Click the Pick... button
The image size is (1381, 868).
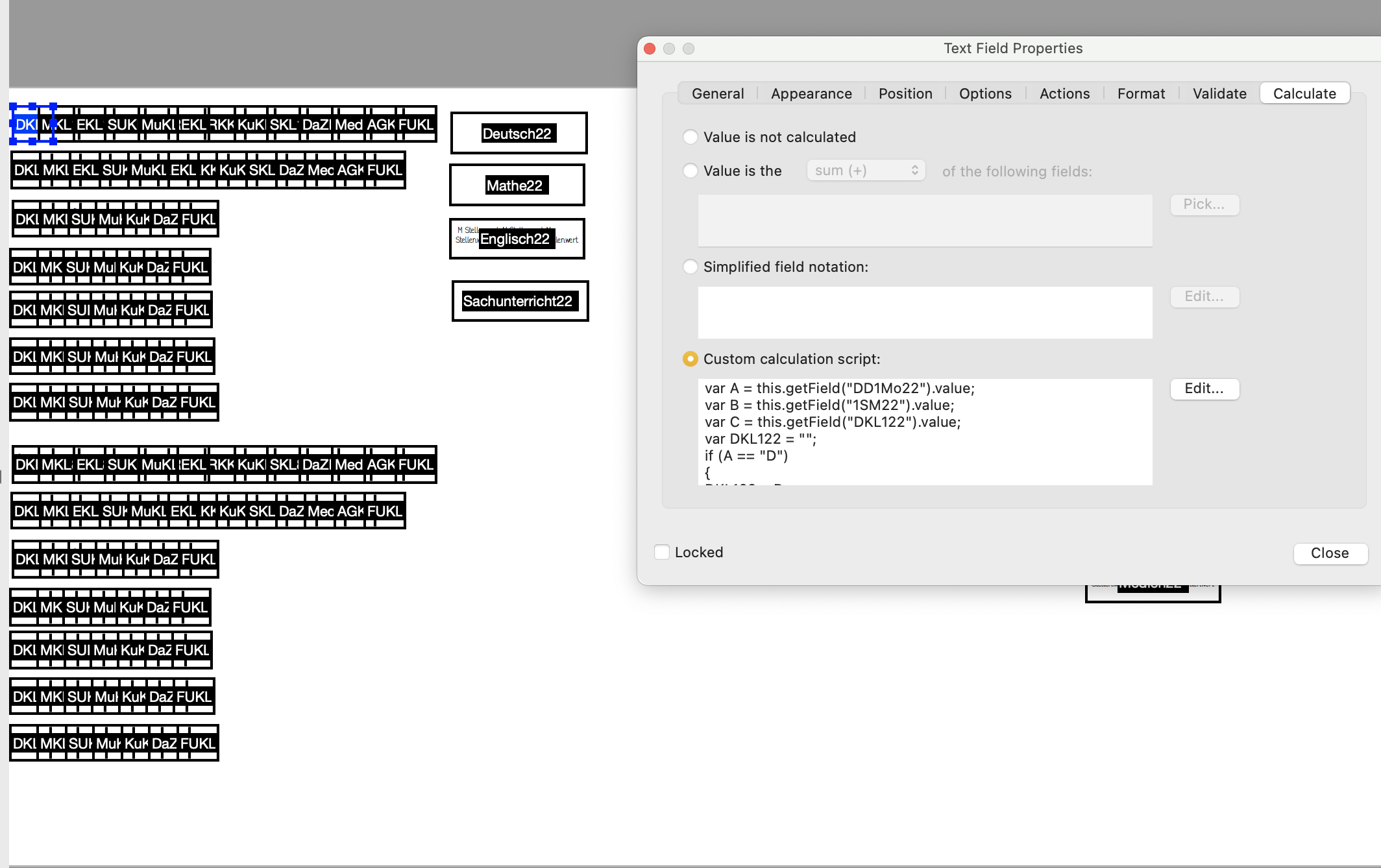pyautogui.click(x=1204, y=204)
